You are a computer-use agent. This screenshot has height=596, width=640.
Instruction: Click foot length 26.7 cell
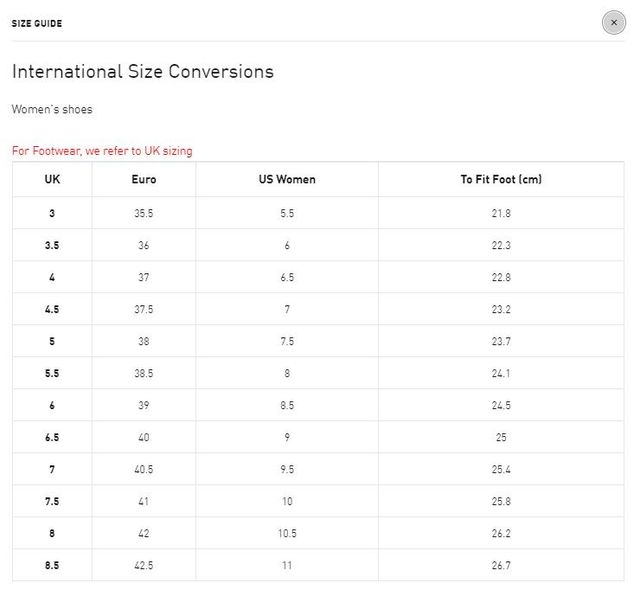point(501,565)
